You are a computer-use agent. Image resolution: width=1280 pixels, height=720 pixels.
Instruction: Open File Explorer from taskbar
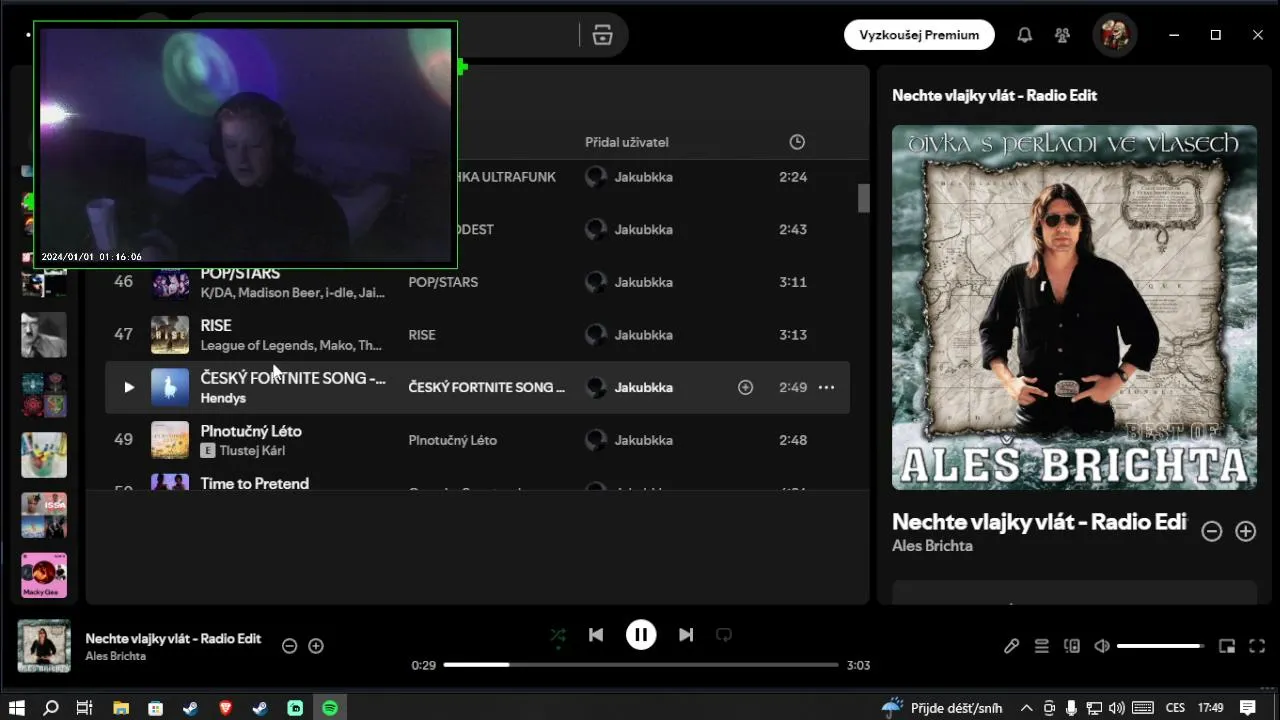(x=120, y=708)
